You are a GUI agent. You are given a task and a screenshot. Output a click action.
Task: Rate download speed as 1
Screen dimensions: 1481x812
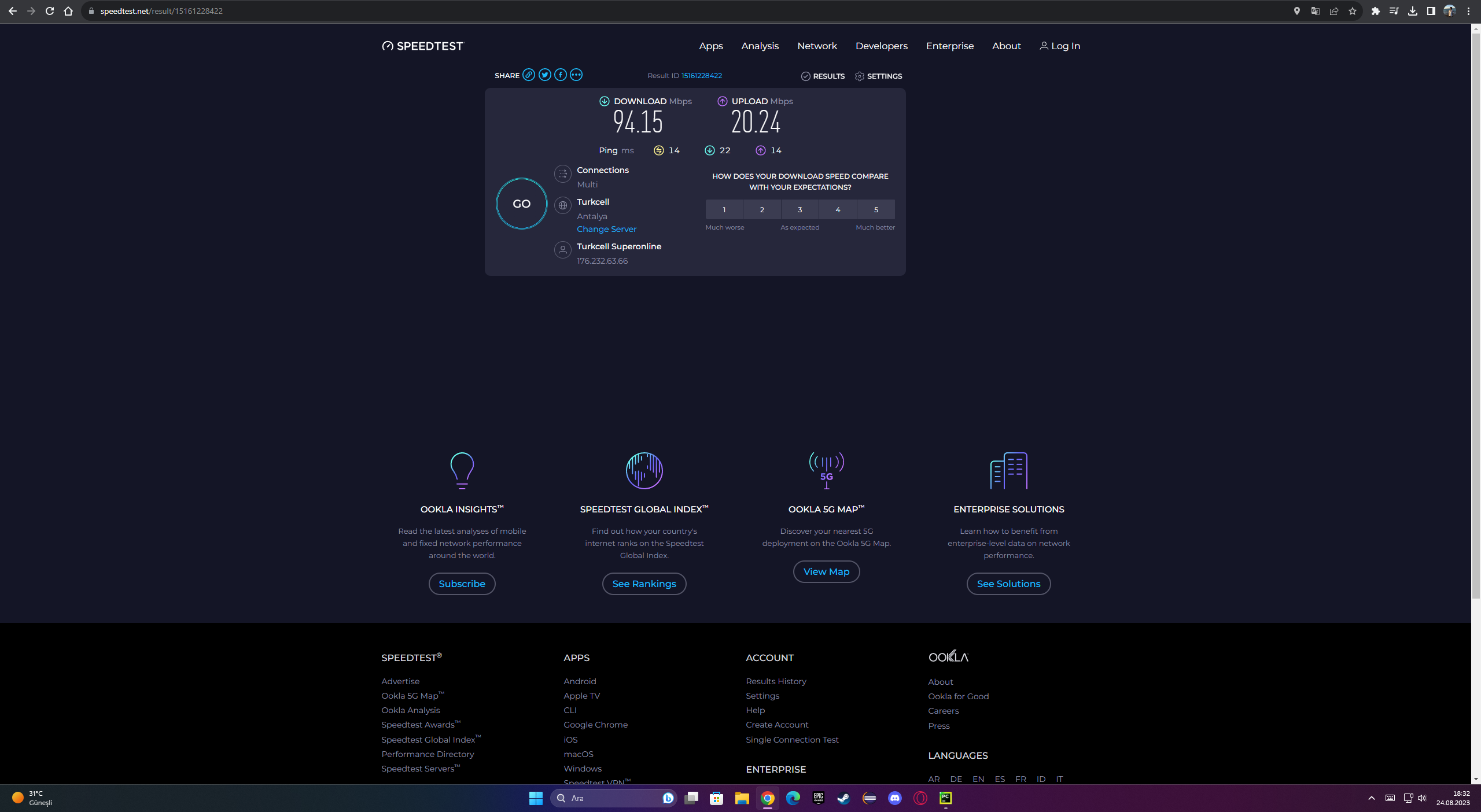tap(724, 209)
